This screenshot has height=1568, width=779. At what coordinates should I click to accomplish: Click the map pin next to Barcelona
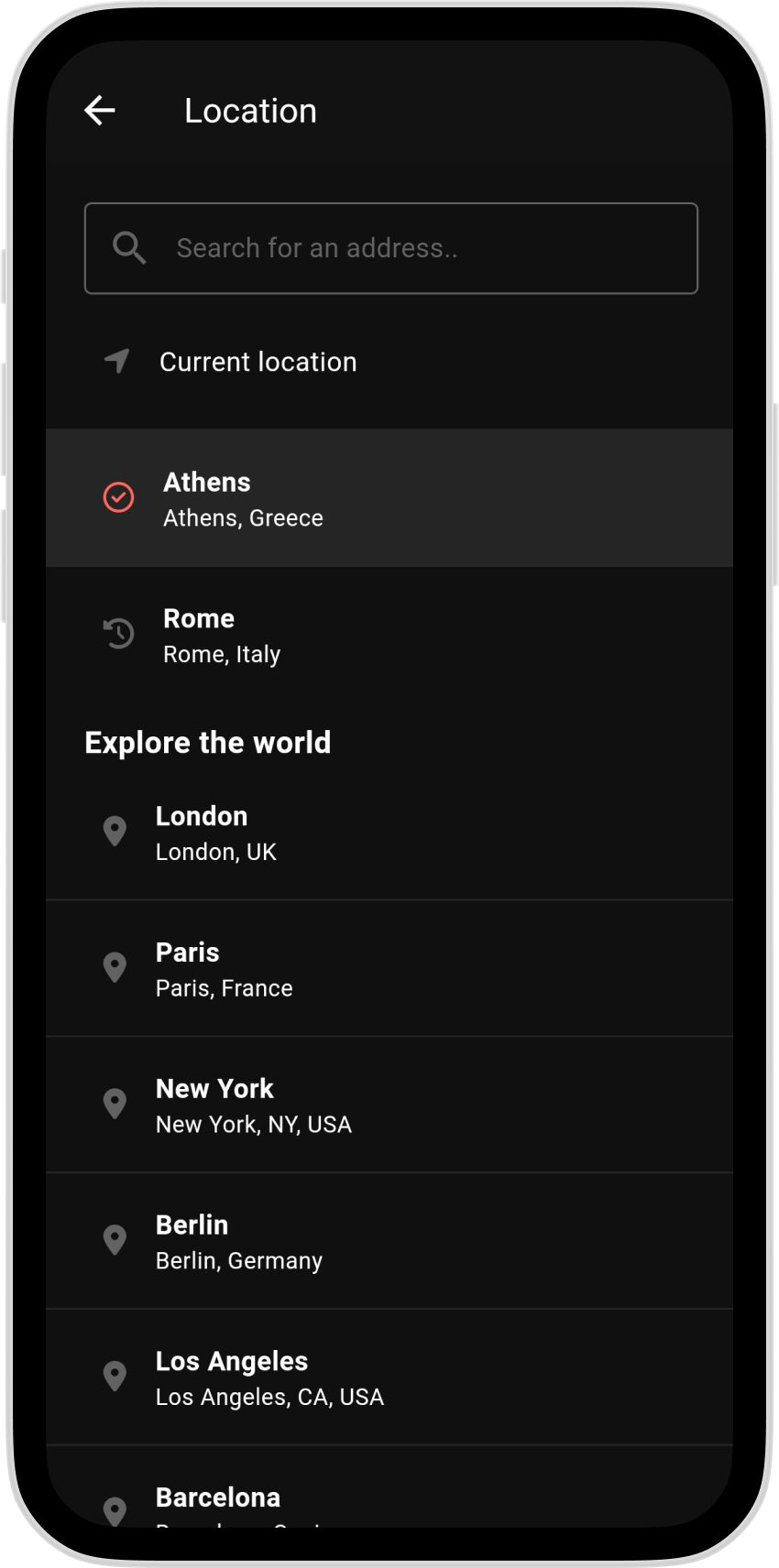115,1509
